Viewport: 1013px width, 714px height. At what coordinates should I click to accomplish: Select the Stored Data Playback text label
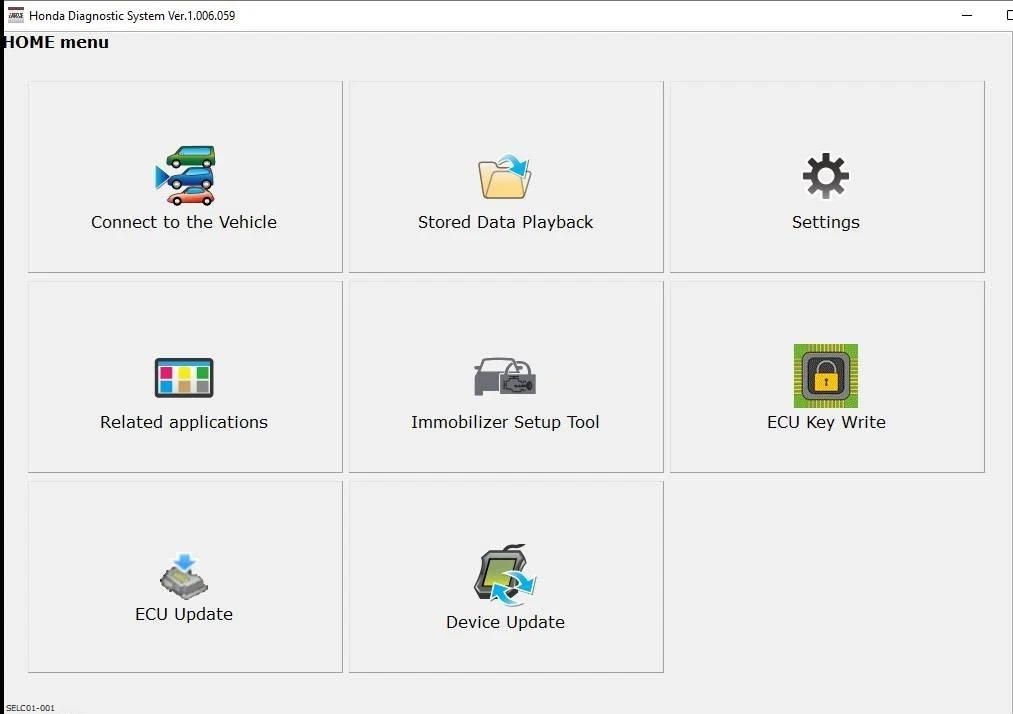tap(505, 222)
